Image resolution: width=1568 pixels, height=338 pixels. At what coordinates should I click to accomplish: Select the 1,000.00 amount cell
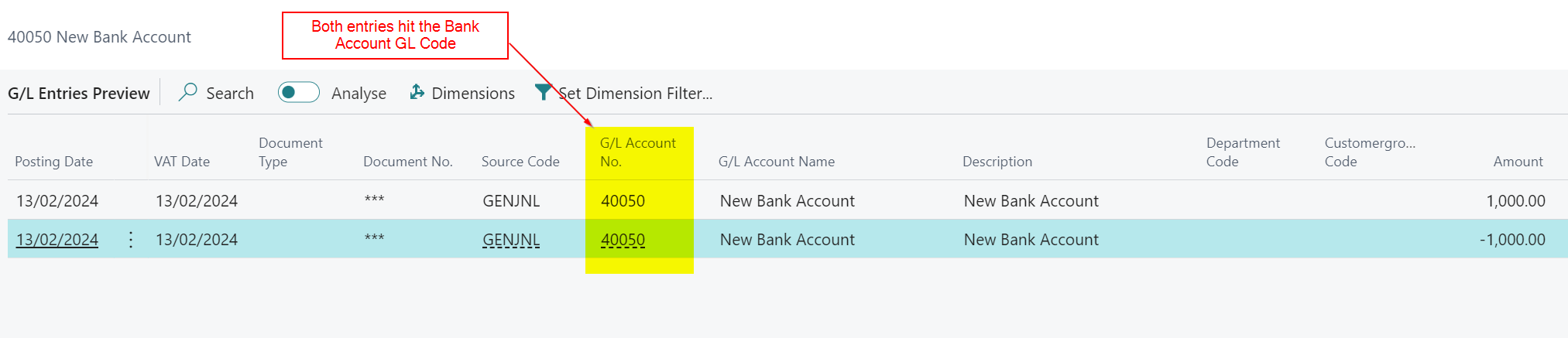point(1515,201)
